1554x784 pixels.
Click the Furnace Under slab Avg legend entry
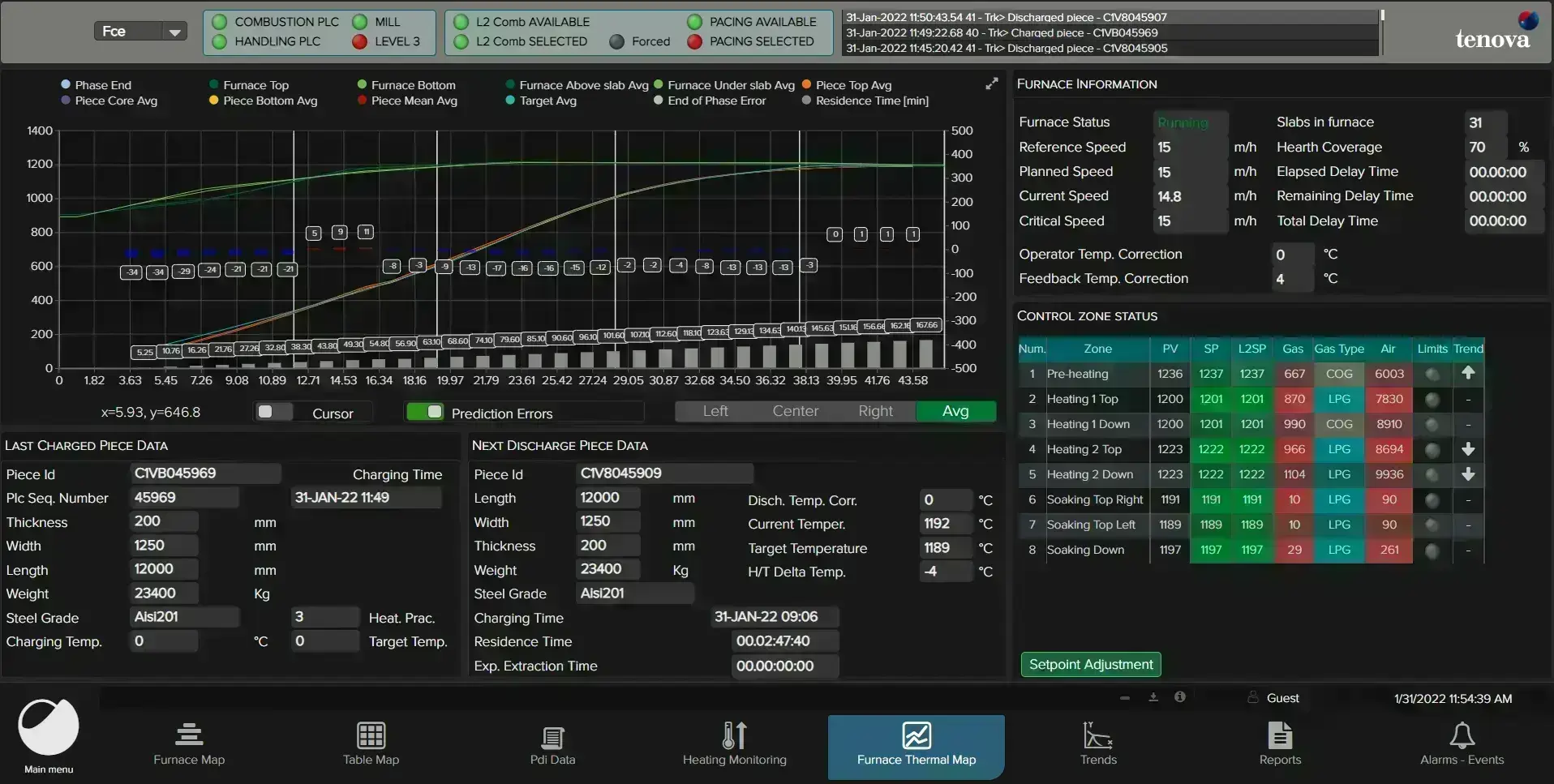[x=724, y=85]
